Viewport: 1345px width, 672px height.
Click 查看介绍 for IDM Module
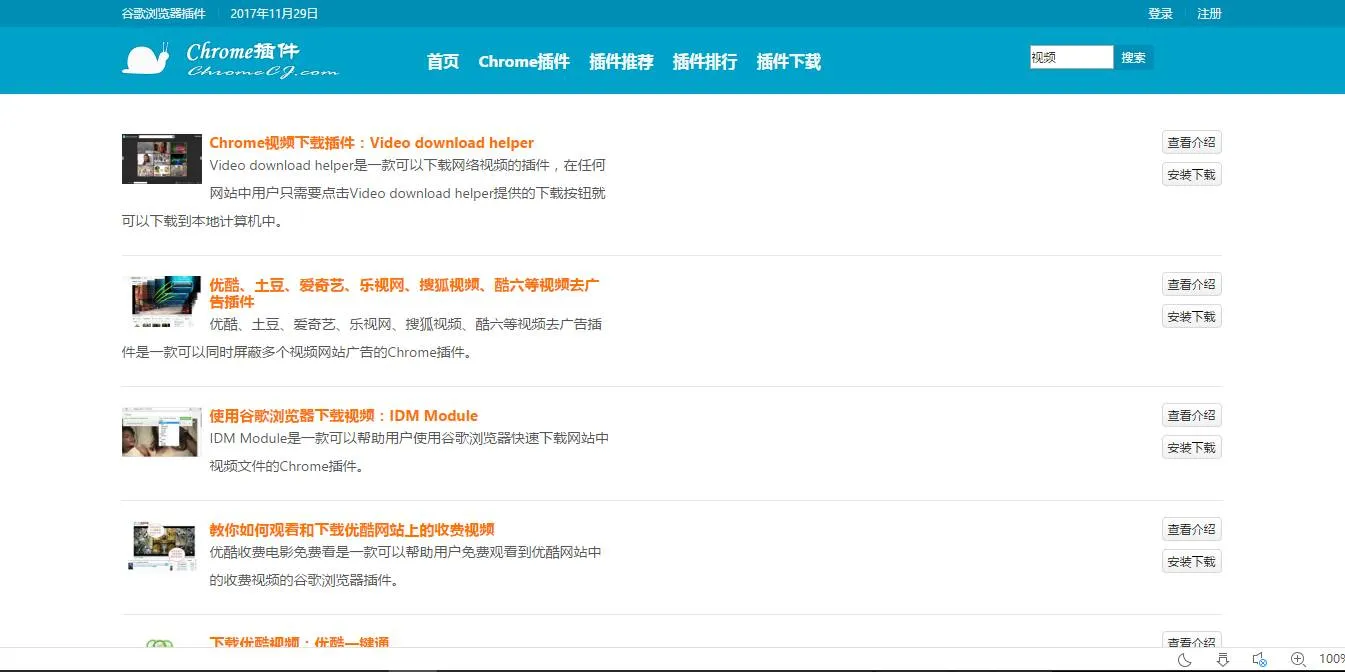[x=1192, y=416]
